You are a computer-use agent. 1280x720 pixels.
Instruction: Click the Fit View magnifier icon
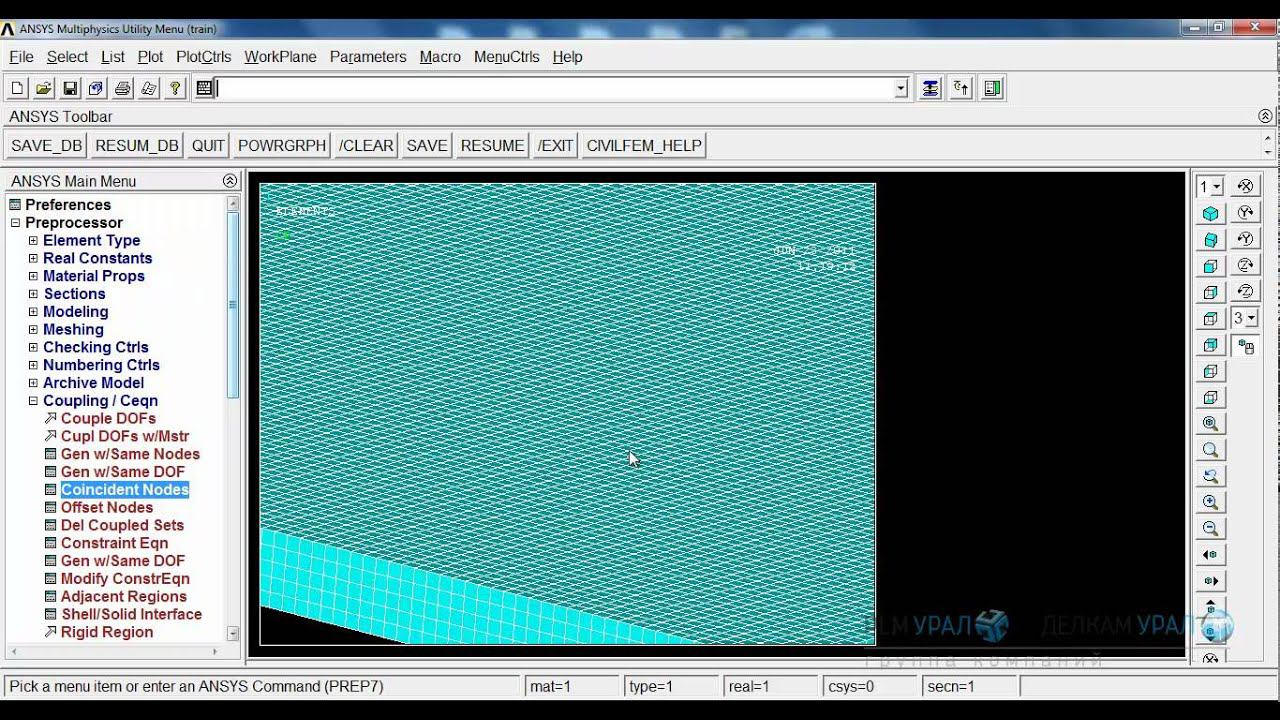pos(1211,424)
